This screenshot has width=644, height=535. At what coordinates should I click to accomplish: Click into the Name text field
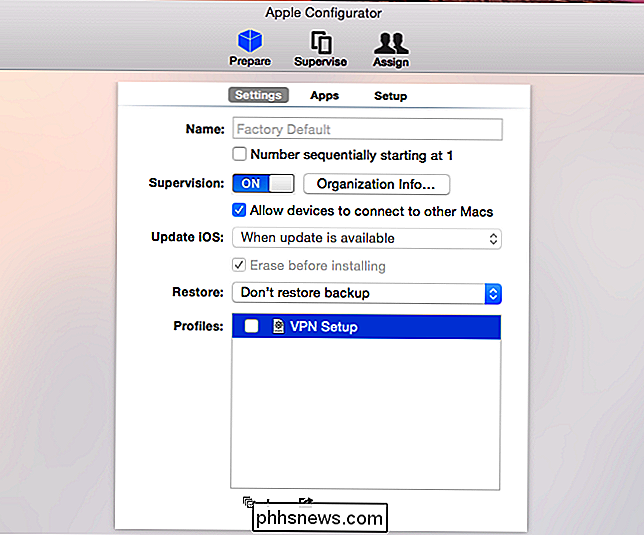(367, 129)
